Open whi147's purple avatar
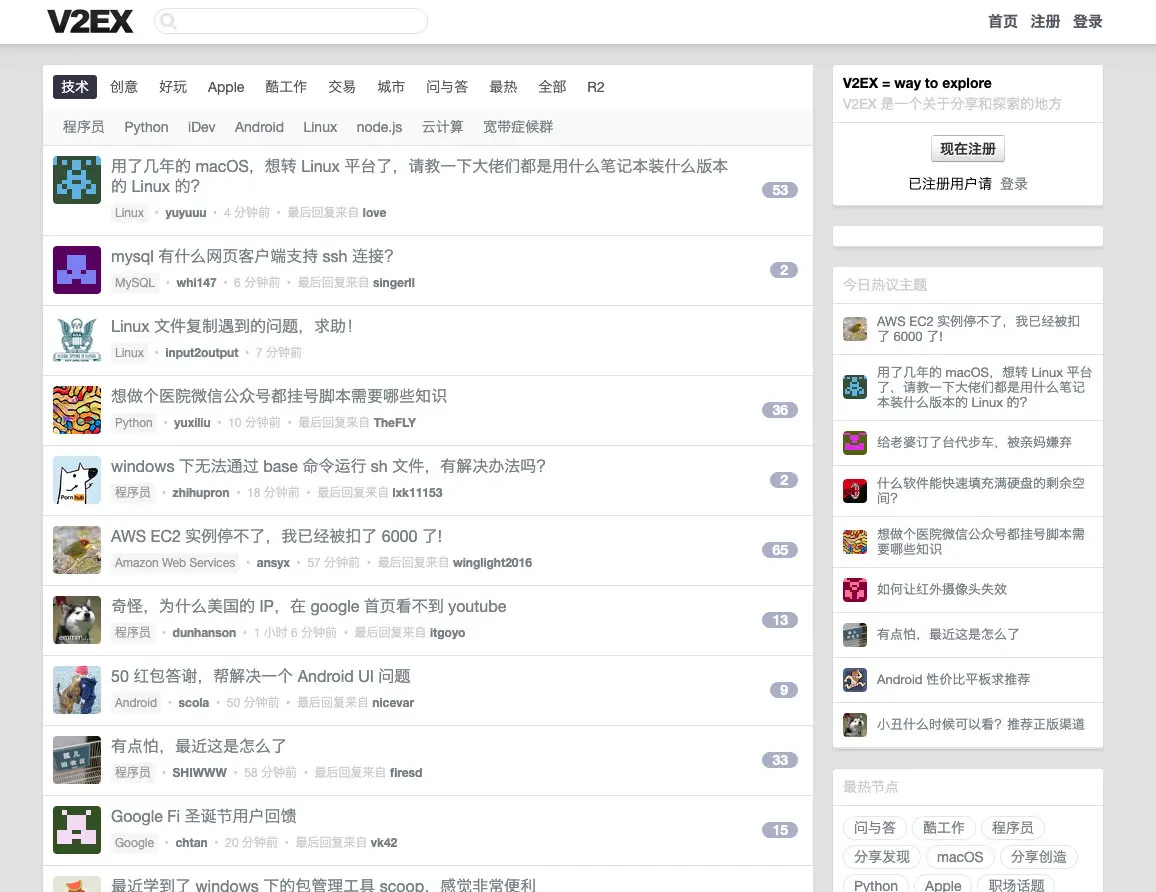1156x892 pixels. 77,270
